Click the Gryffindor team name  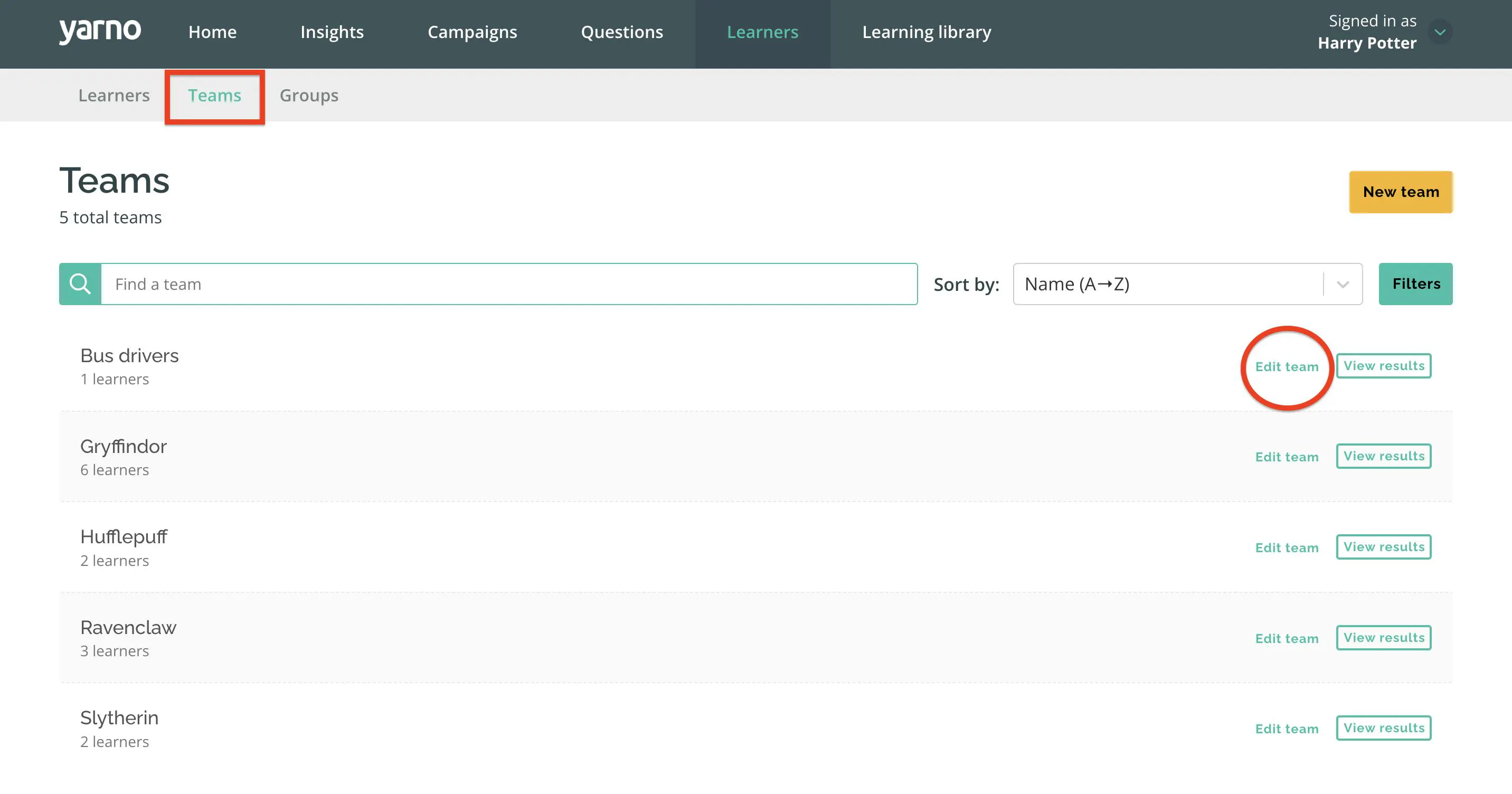click(x=123, y=447)
